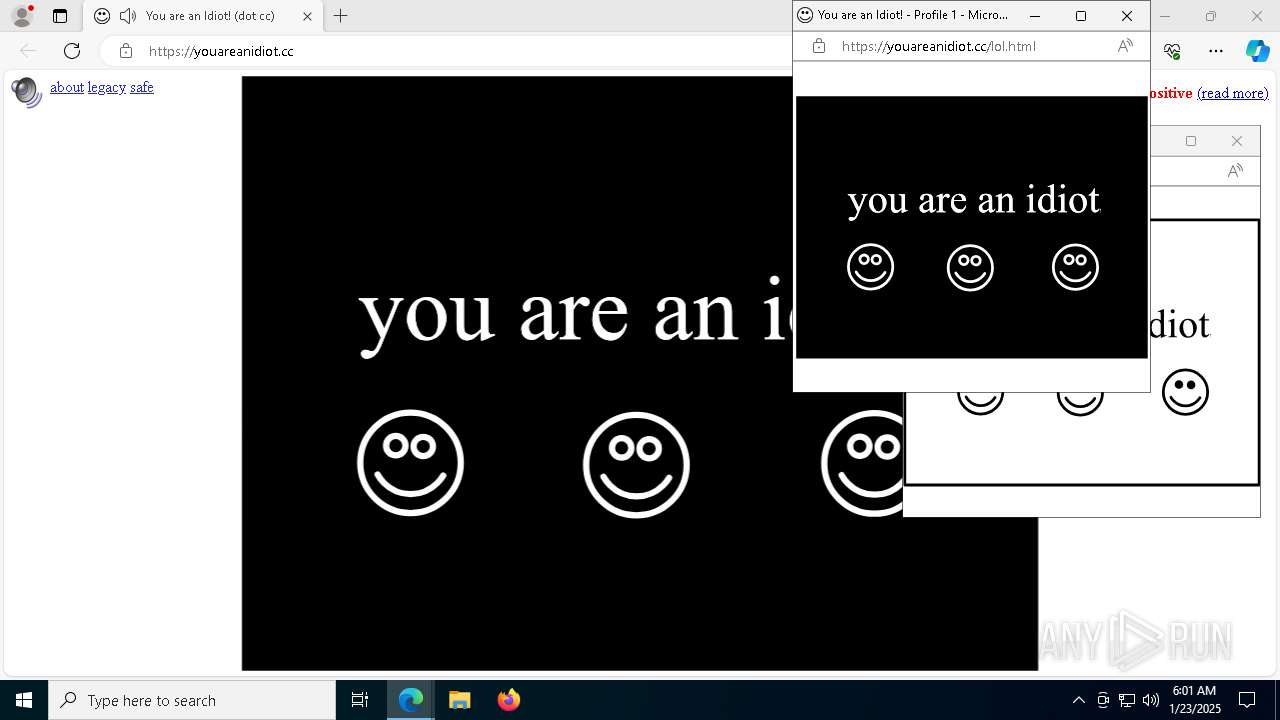Open the tab actions menu icon
1280x720 pixels.
coord(60,16)
